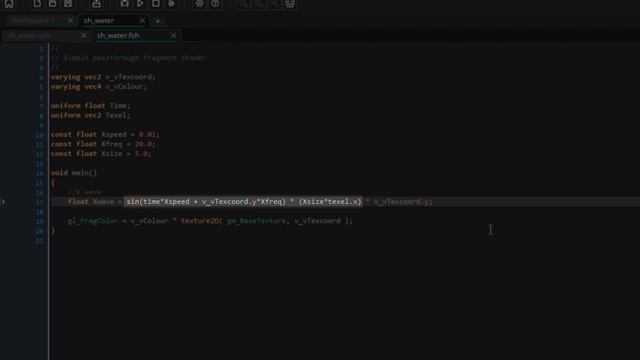Click 'texture2D' in the gl_FragColor line
This screenshot has width=640, height=360.
200,221
